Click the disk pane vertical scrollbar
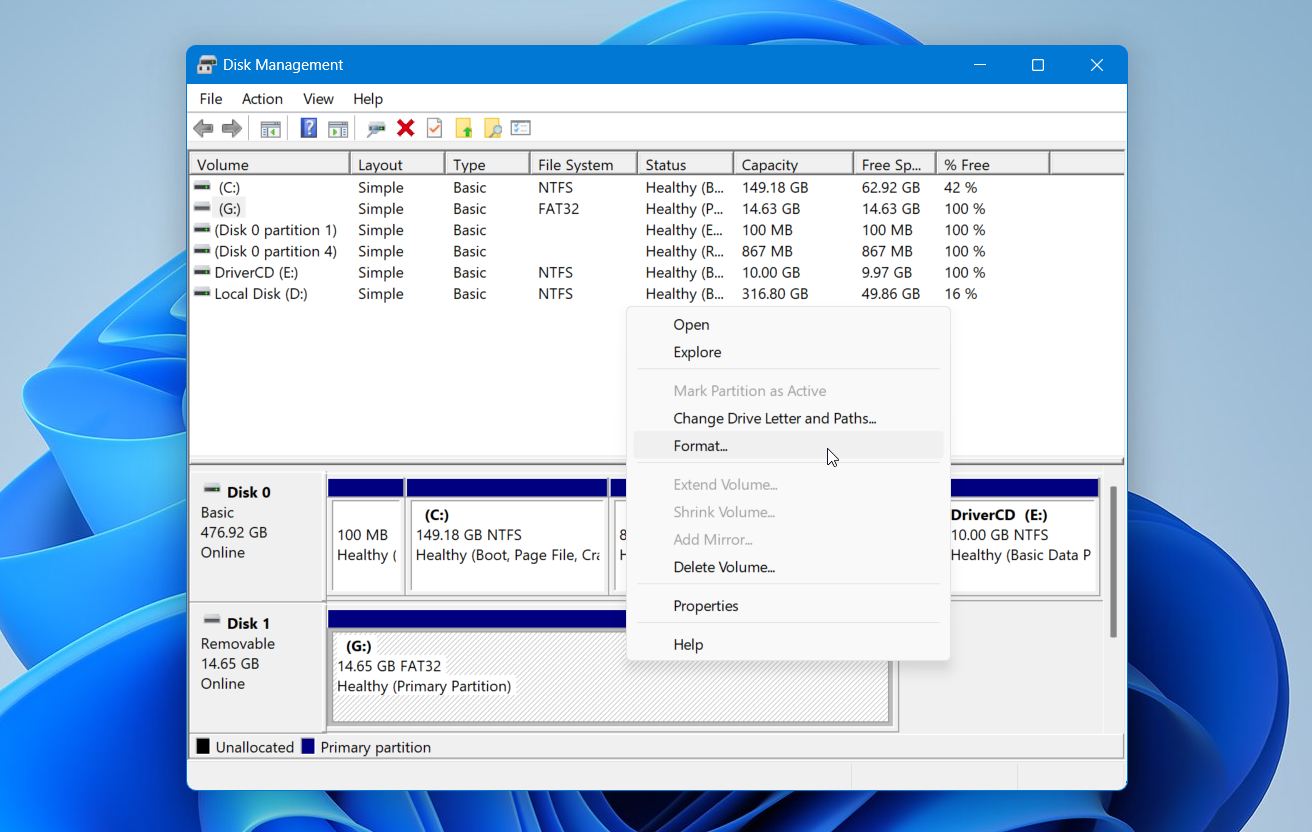This screenshot has width=1312, height=832. coord(1112,560)
